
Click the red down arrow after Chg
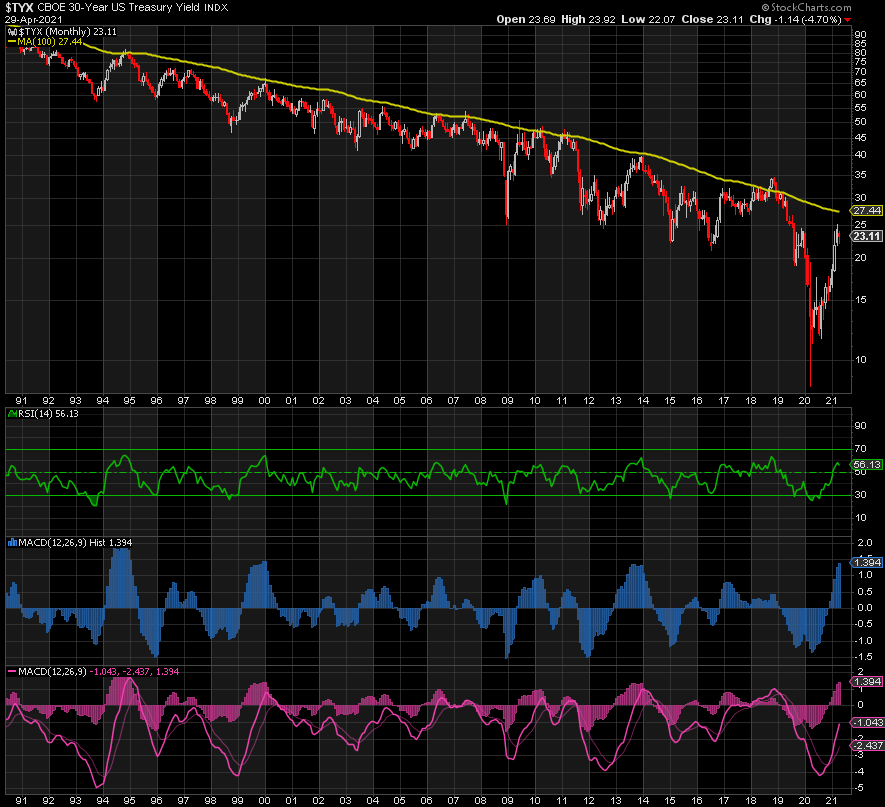pyautogui.click(x=847, y=20)
